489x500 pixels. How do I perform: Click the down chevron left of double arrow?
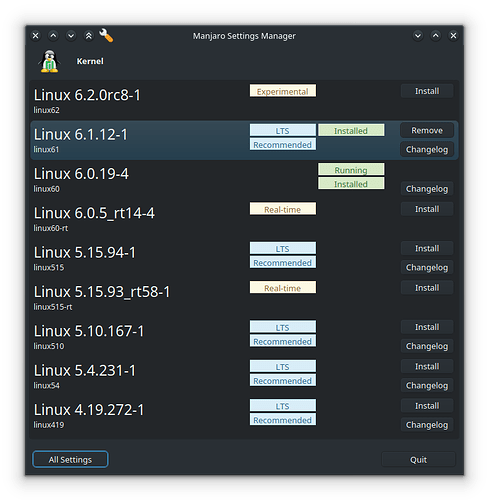click(71, 35)
